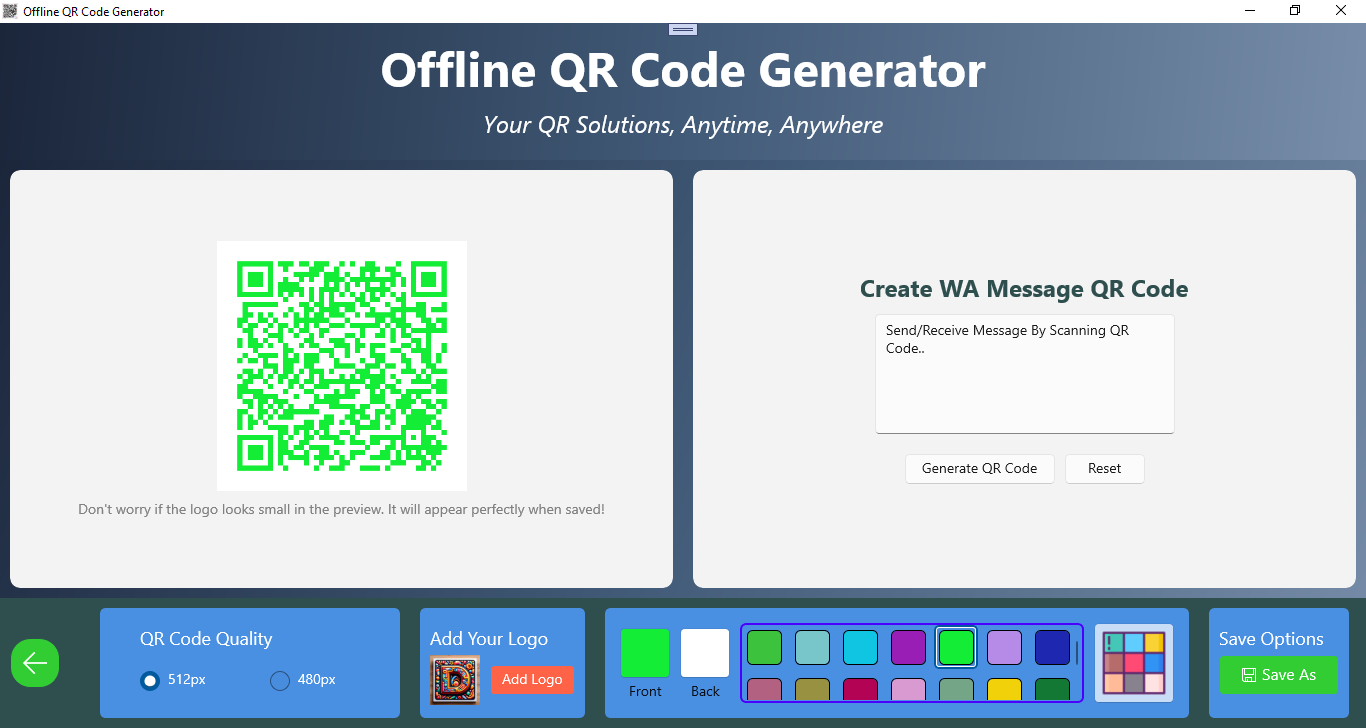This screenshot has width=1366, height=728.
Task: Click the "Save Options" label
Action: point(1271,639)
